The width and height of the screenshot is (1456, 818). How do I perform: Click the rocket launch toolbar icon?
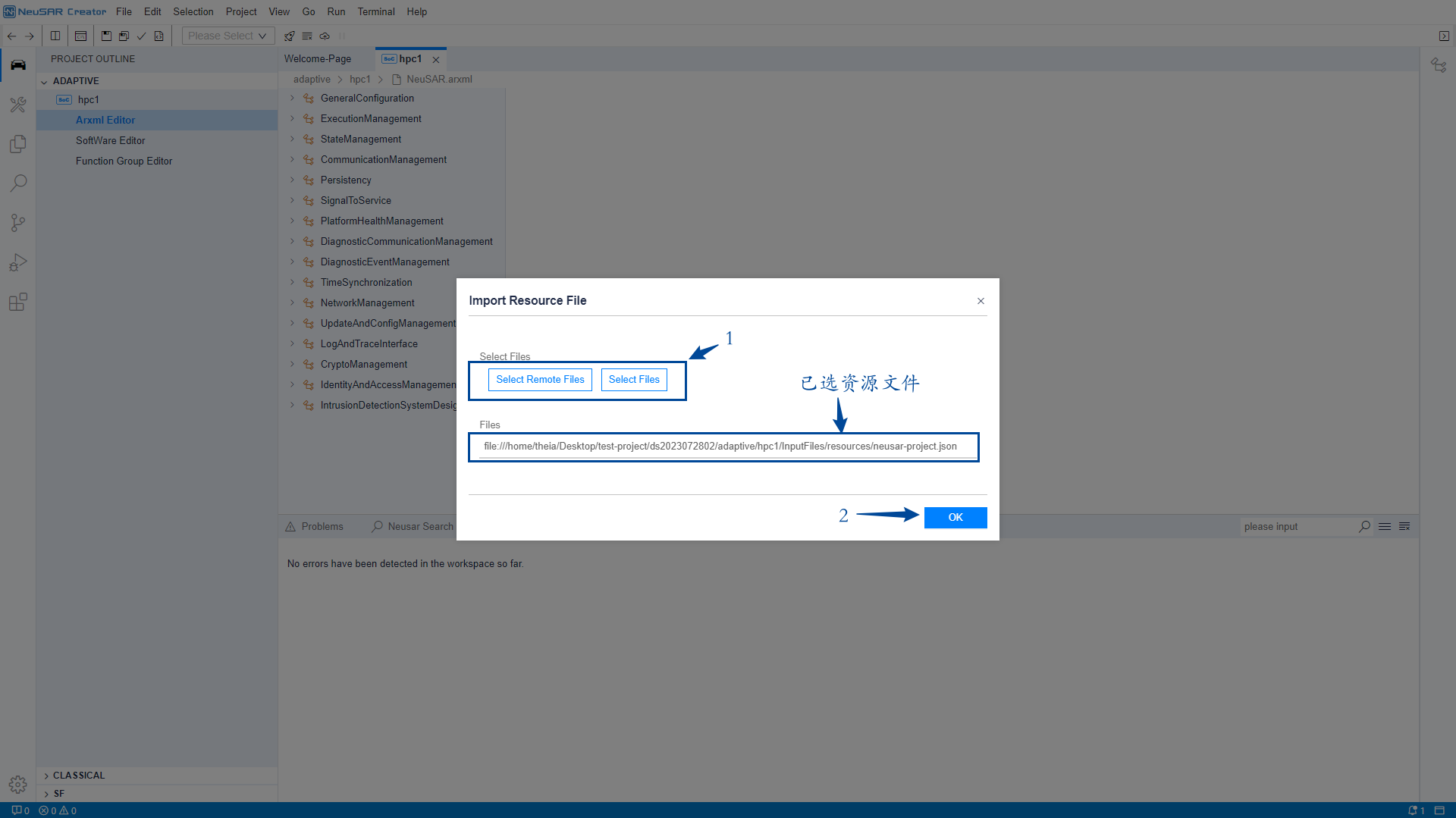point(289,36)
